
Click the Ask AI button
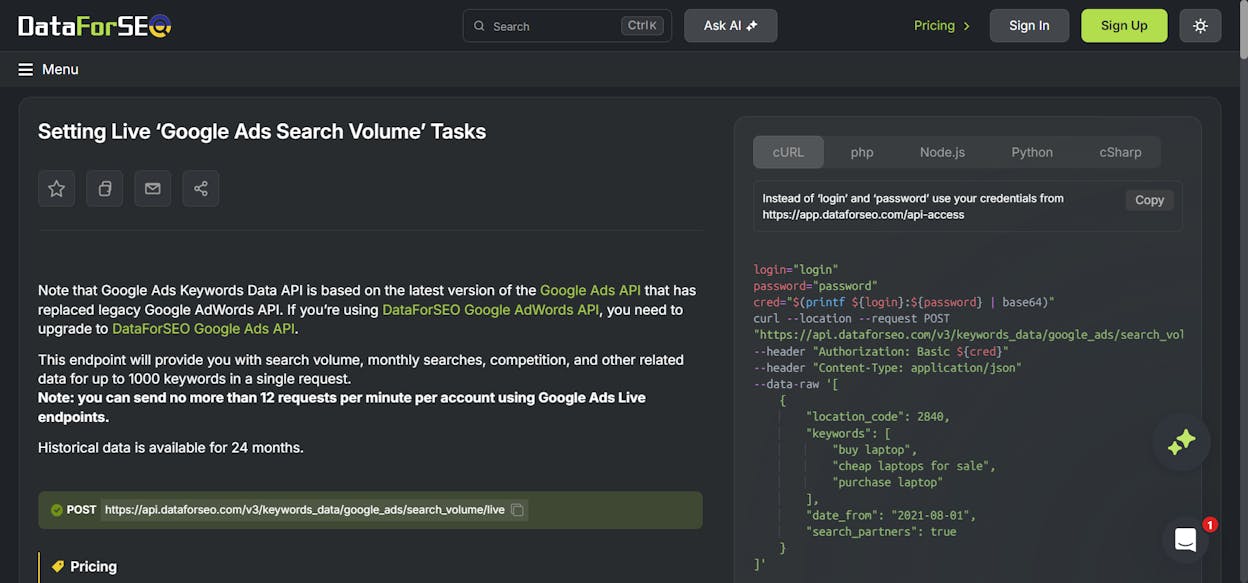(730, 26)
